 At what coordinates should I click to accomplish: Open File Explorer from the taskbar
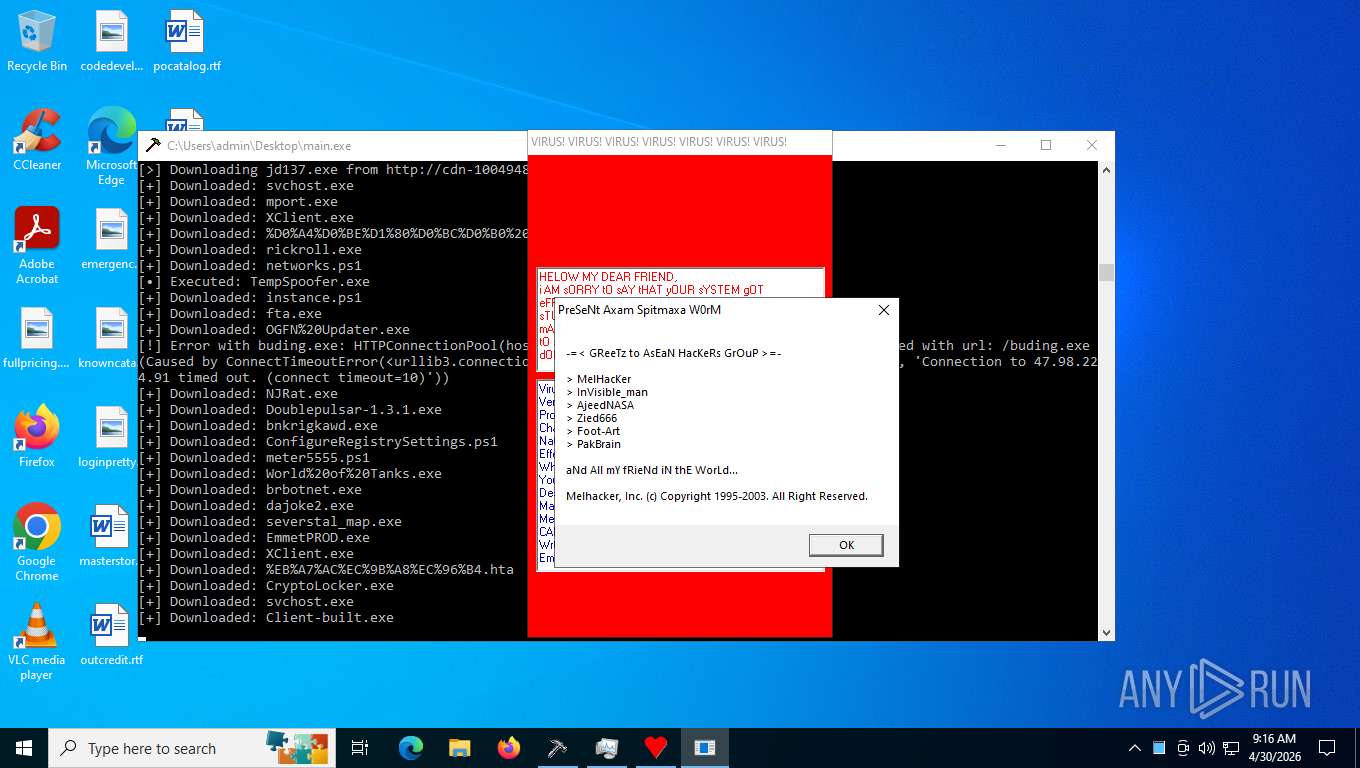(460, 748)
